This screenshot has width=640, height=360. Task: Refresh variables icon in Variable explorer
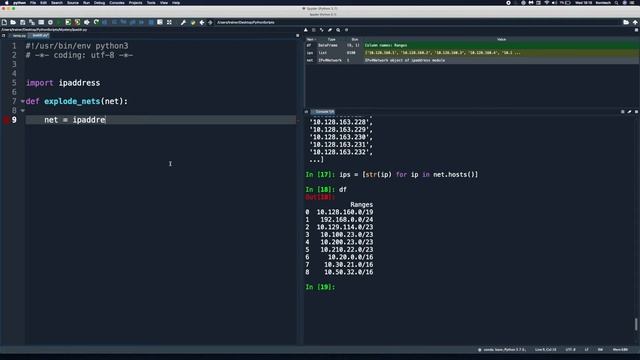coord(346,30)
